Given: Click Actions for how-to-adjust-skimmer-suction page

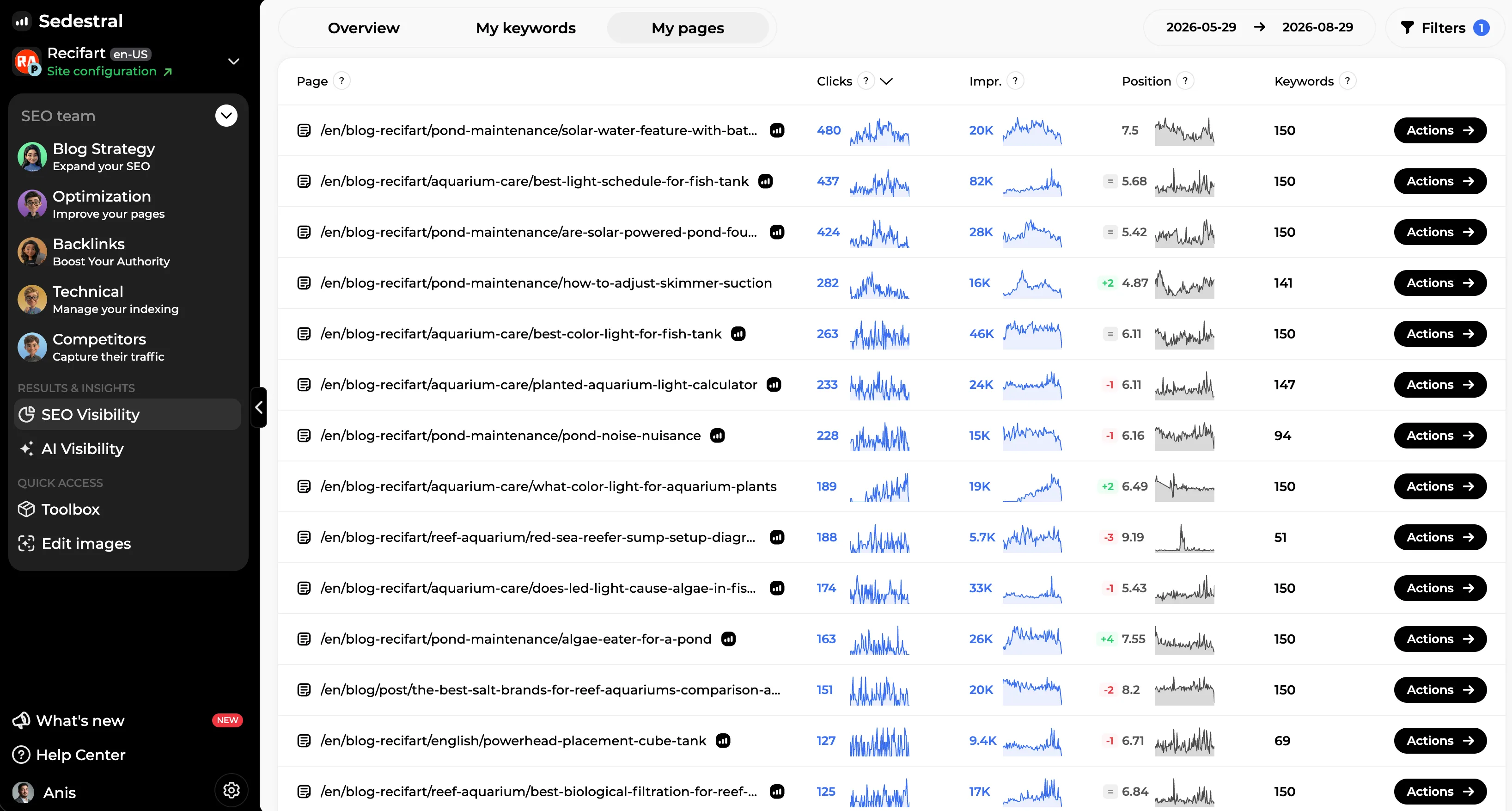Looking at the screenshot, I should point(1440,283).
